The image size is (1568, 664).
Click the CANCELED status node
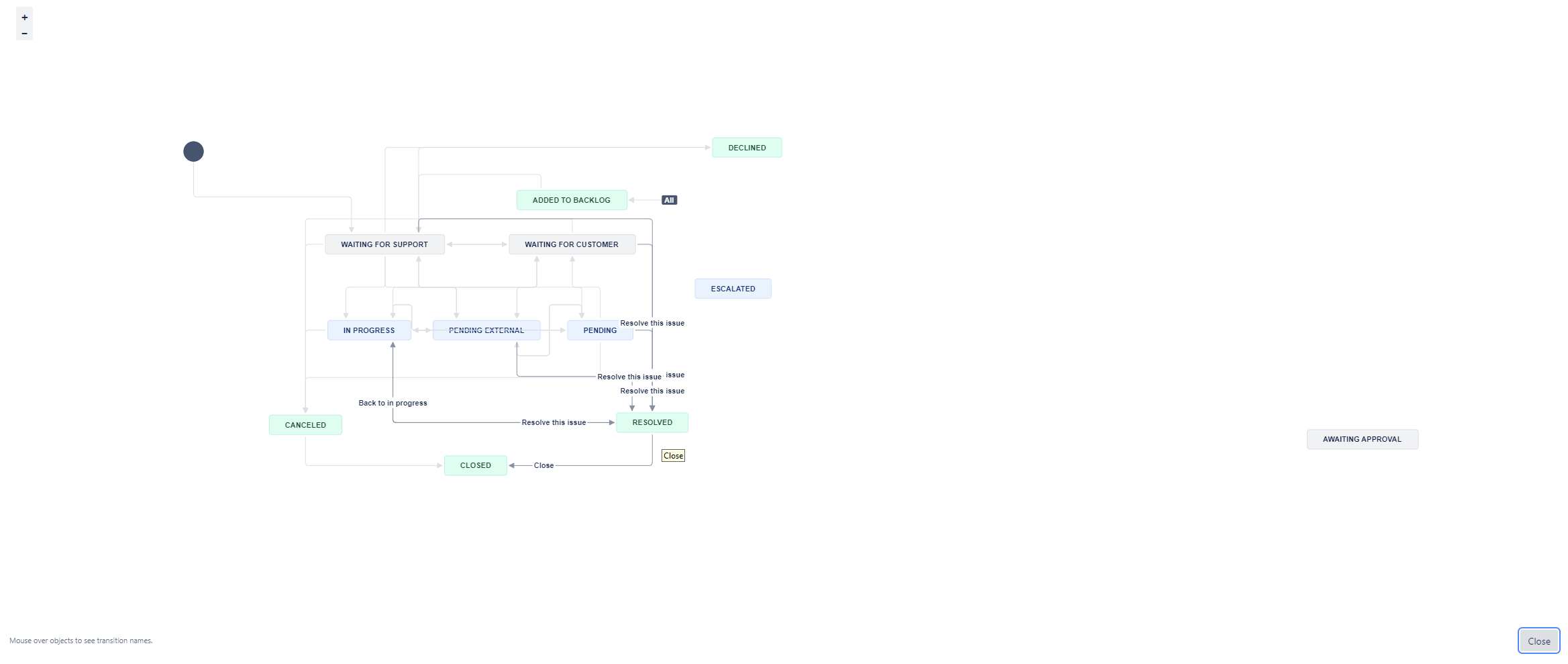pos(305,425)
